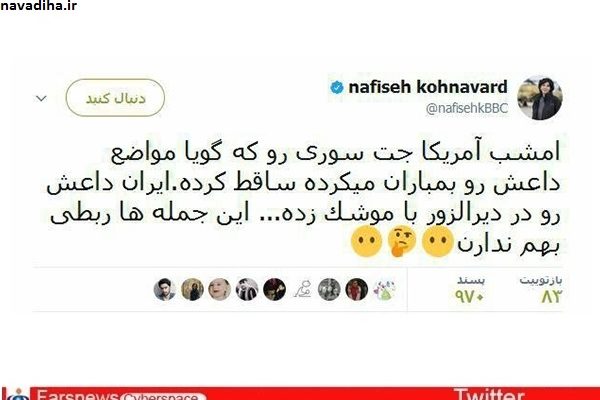This screenshot has width=600, height=400.
Task: Open the calligraphy logo liker avatar
Action: [302, 289]
